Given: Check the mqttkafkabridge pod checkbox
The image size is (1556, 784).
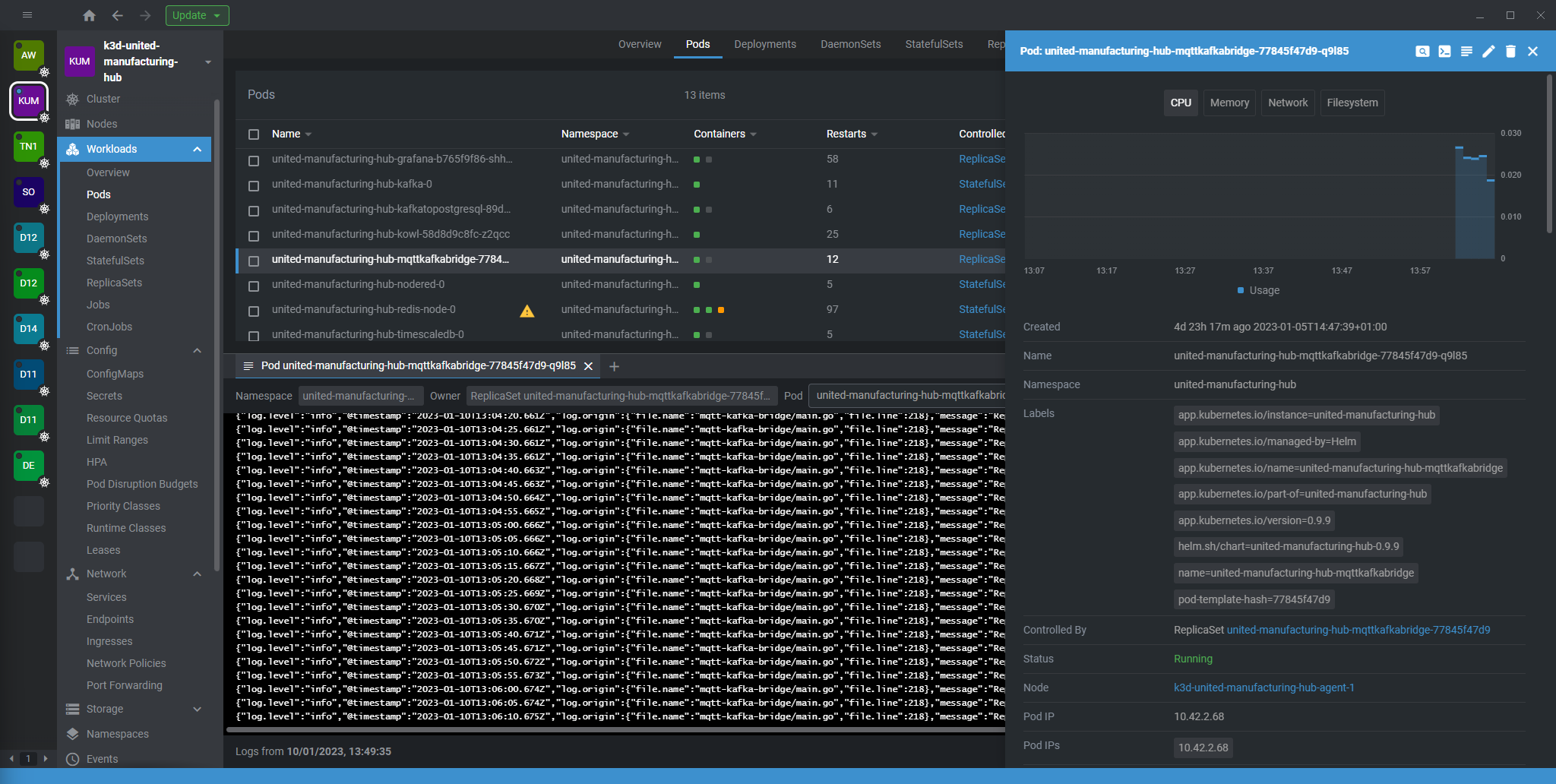Looking at the screenshot, I should pyautogui.click(x=254, y=261).
